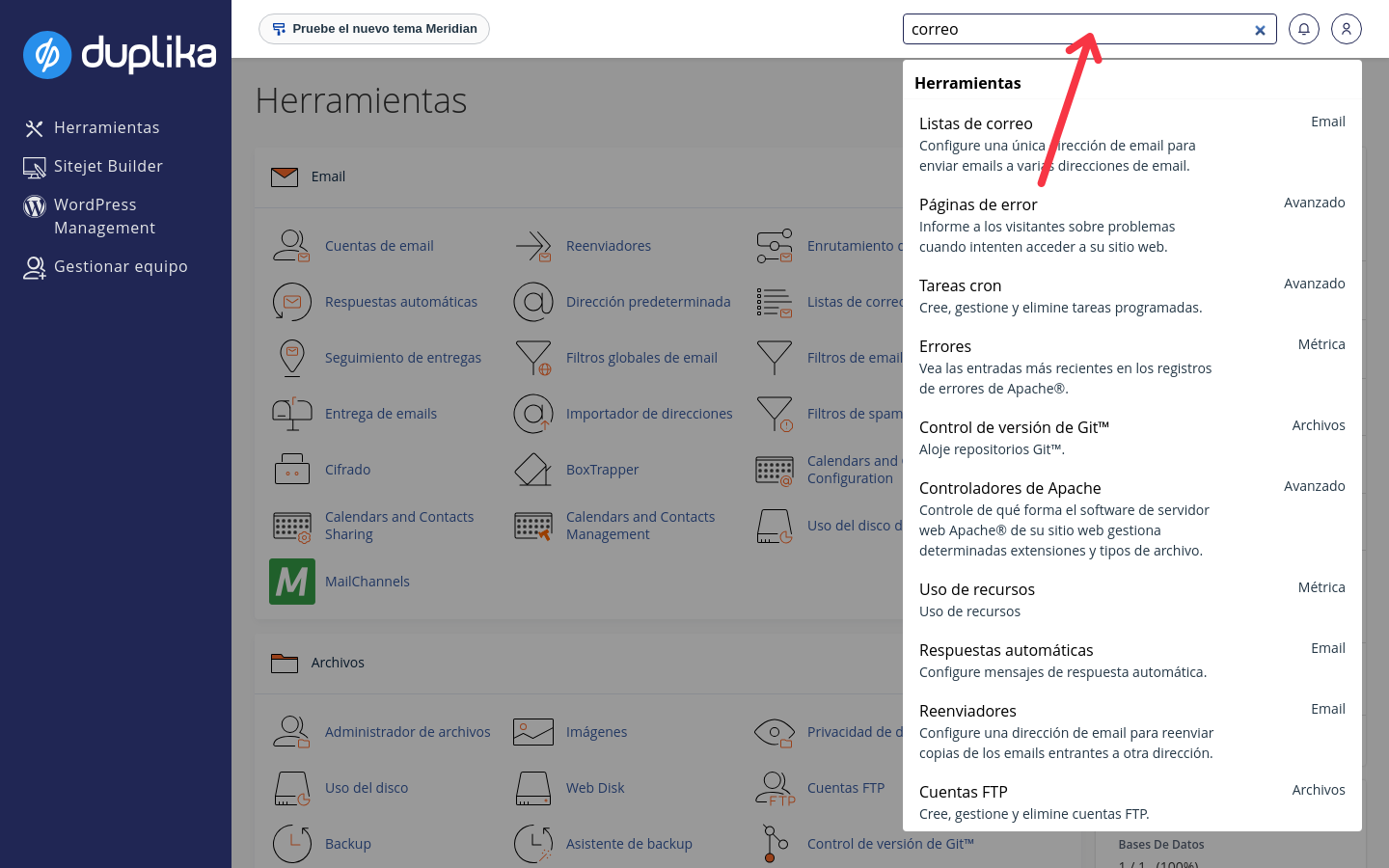The width and height of the screenshot is (1389, 868).
Task: Click the Imágenes icon
Action: point(532,732)
